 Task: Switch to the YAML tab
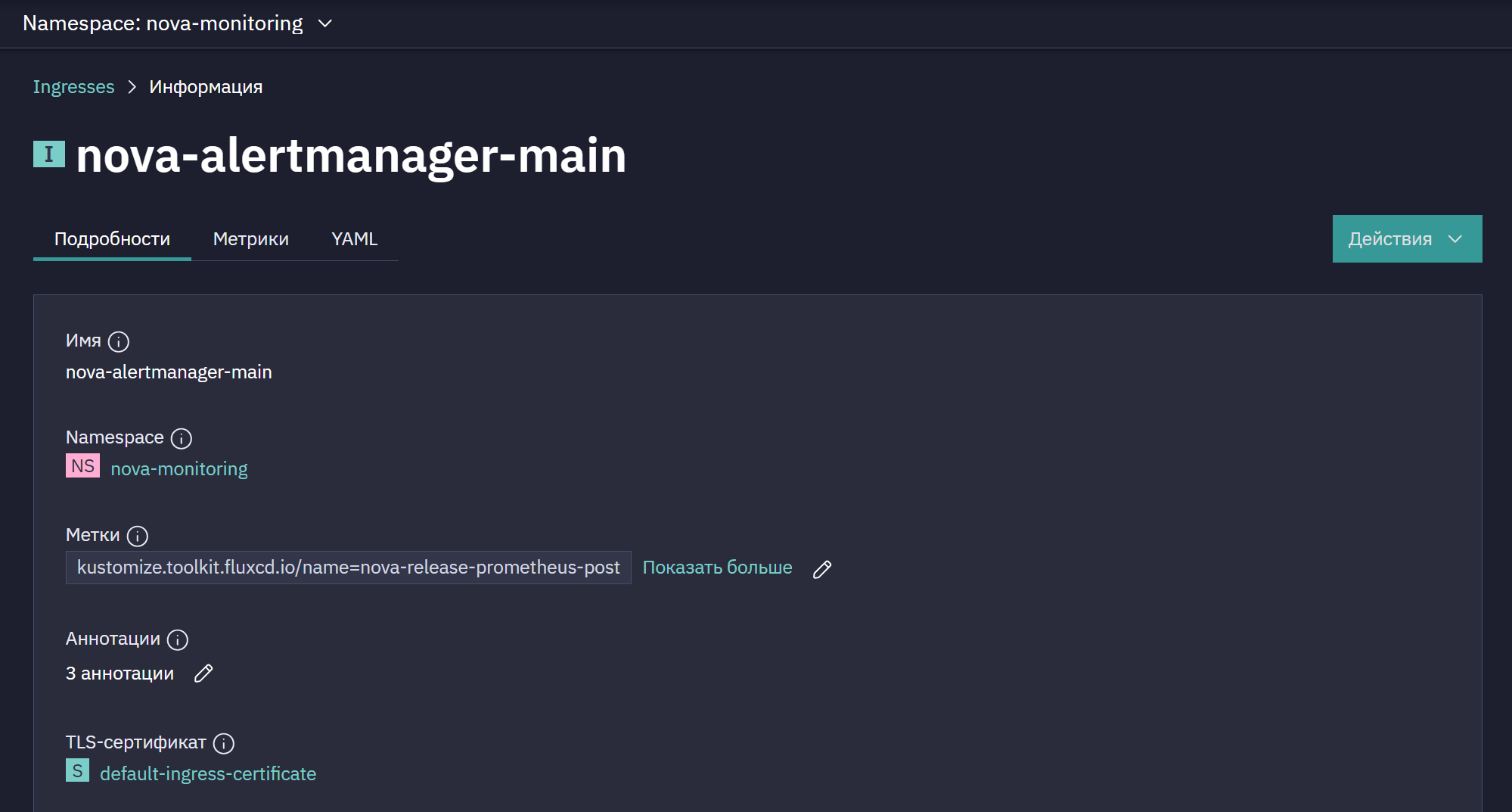point(354,239)
